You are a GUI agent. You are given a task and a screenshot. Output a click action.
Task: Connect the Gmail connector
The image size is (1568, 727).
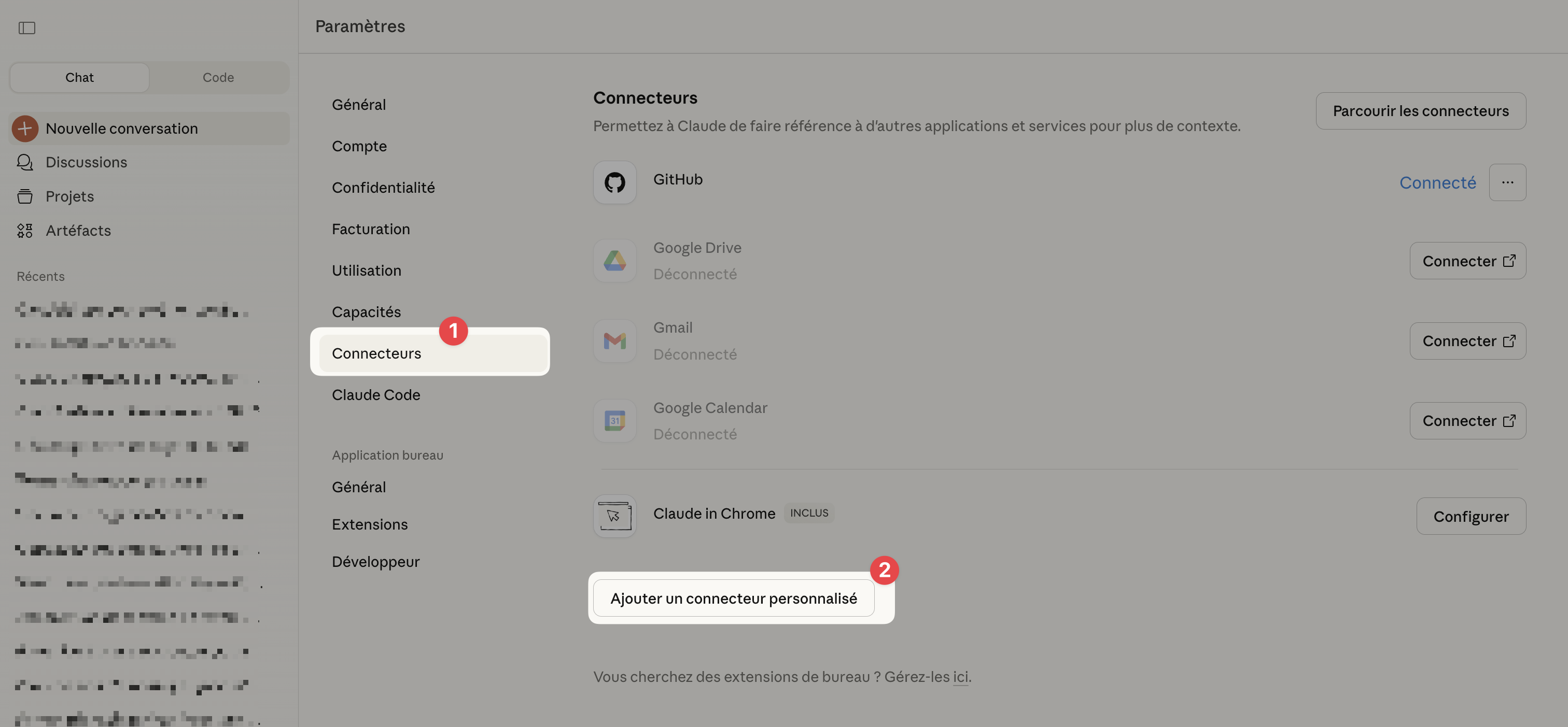point(1467,340)
